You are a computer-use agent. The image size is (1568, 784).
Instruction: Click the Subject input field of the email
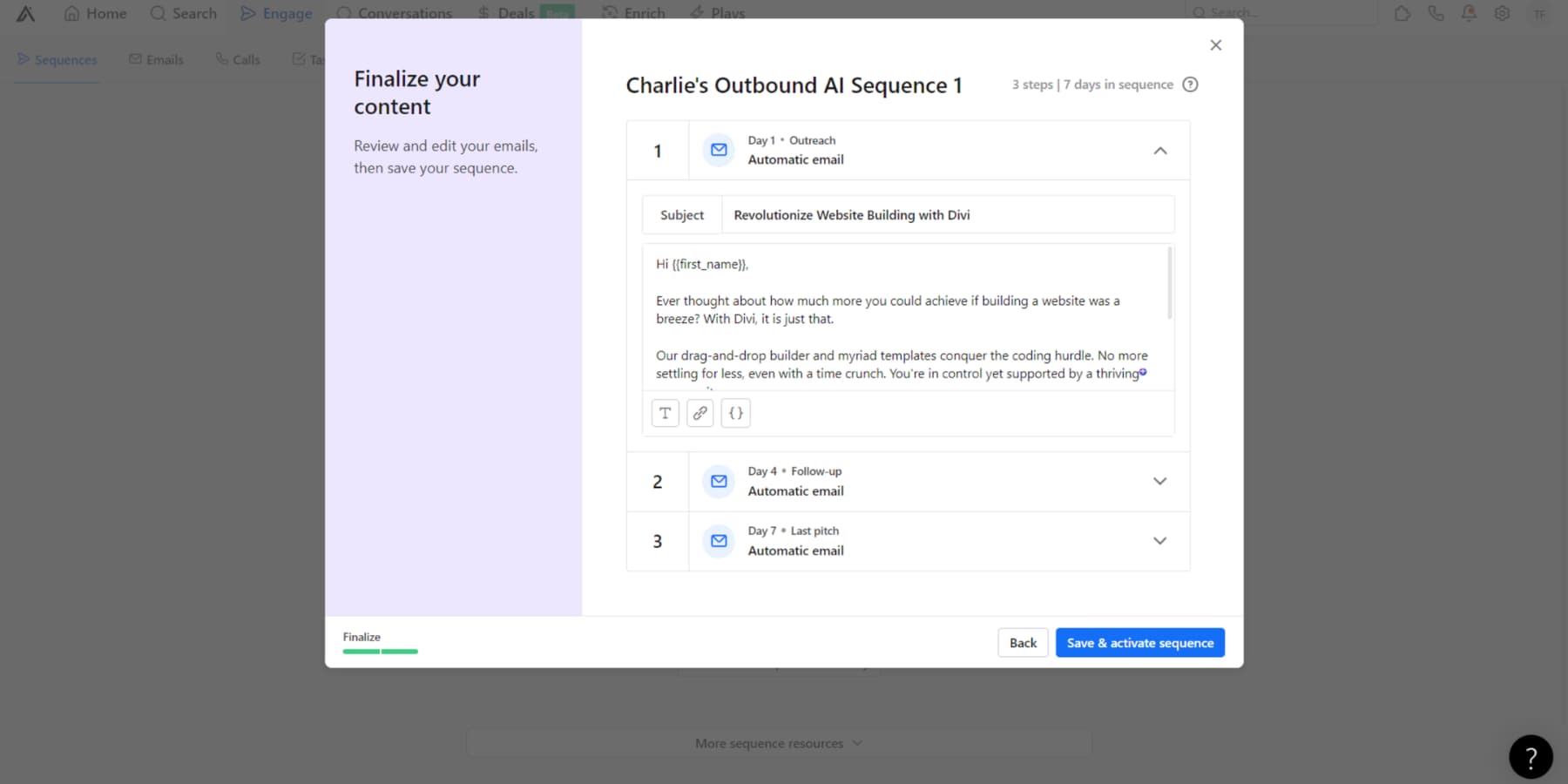pyautogui.click(x=946, y=214)
